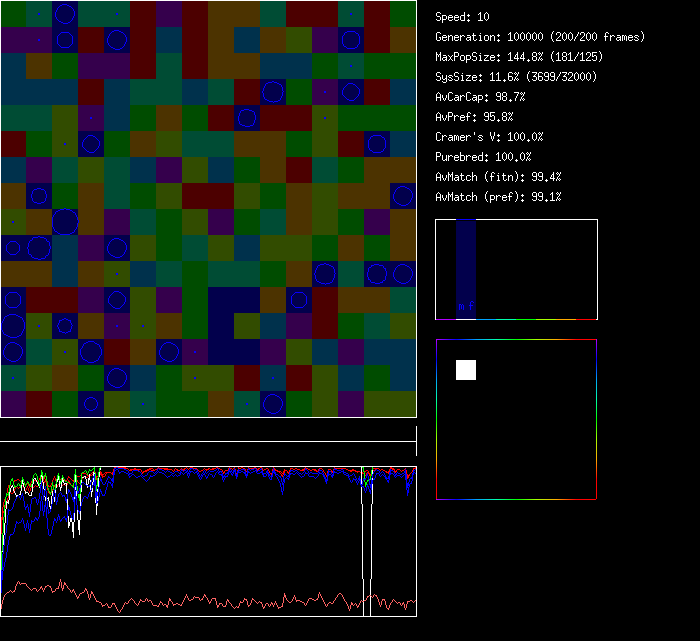
Task: Select the AvCarCap percentage readout
Action: pyautogui.click(x=480, y=97)
